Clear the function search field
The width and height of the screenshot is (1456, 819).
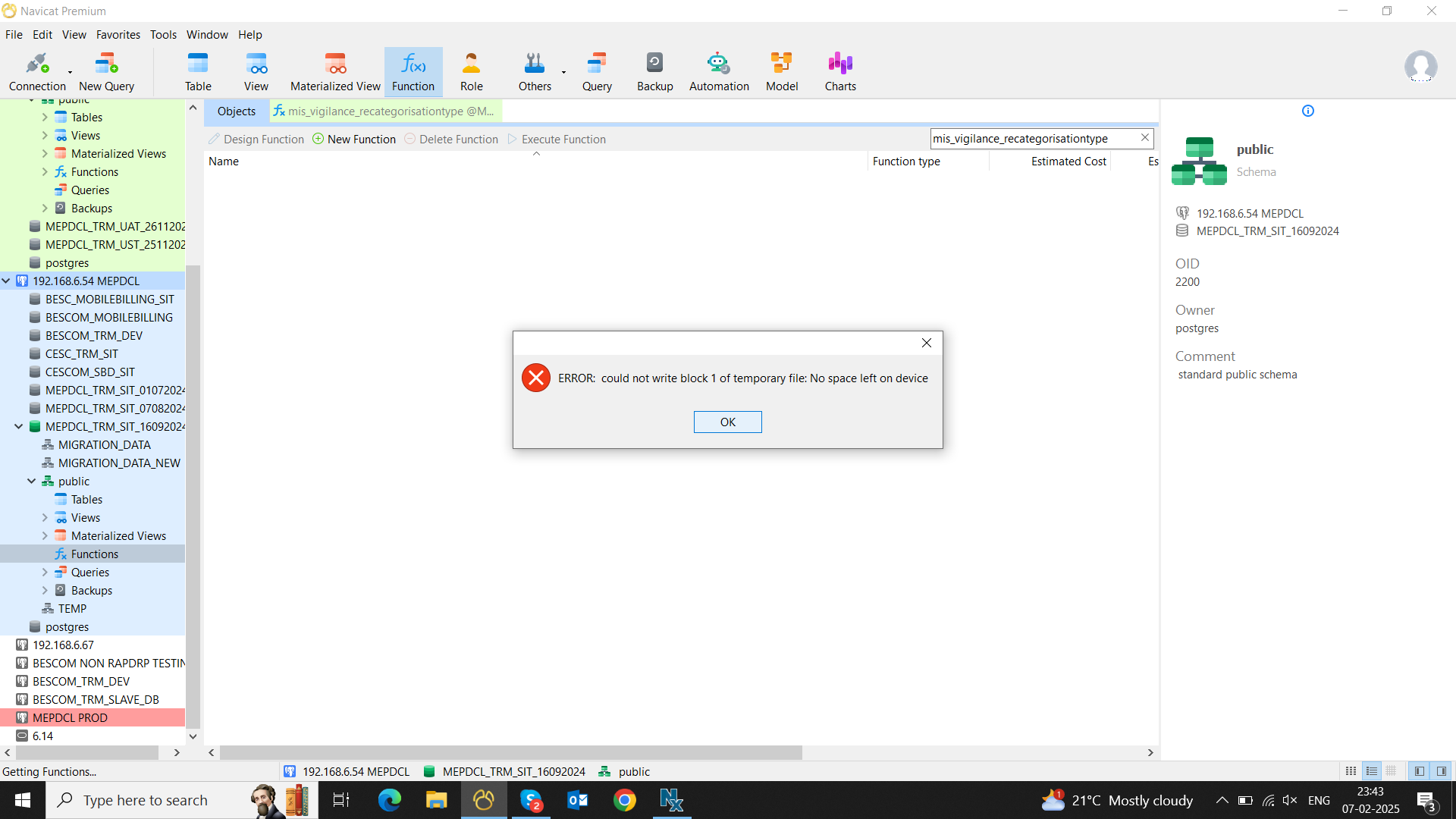(1145, 138)
